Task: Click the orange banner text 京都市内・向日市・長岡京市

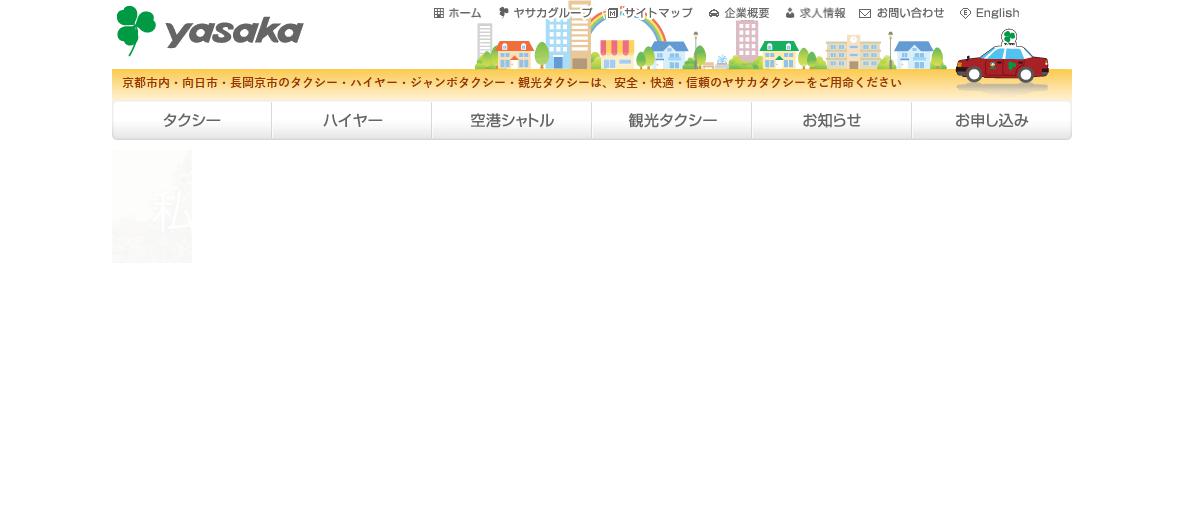Action: (x=202, y=83)
